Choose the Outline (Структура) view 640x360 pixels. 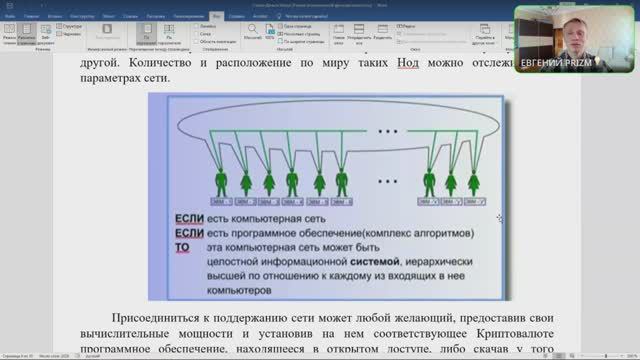click(x=69, y=26)
